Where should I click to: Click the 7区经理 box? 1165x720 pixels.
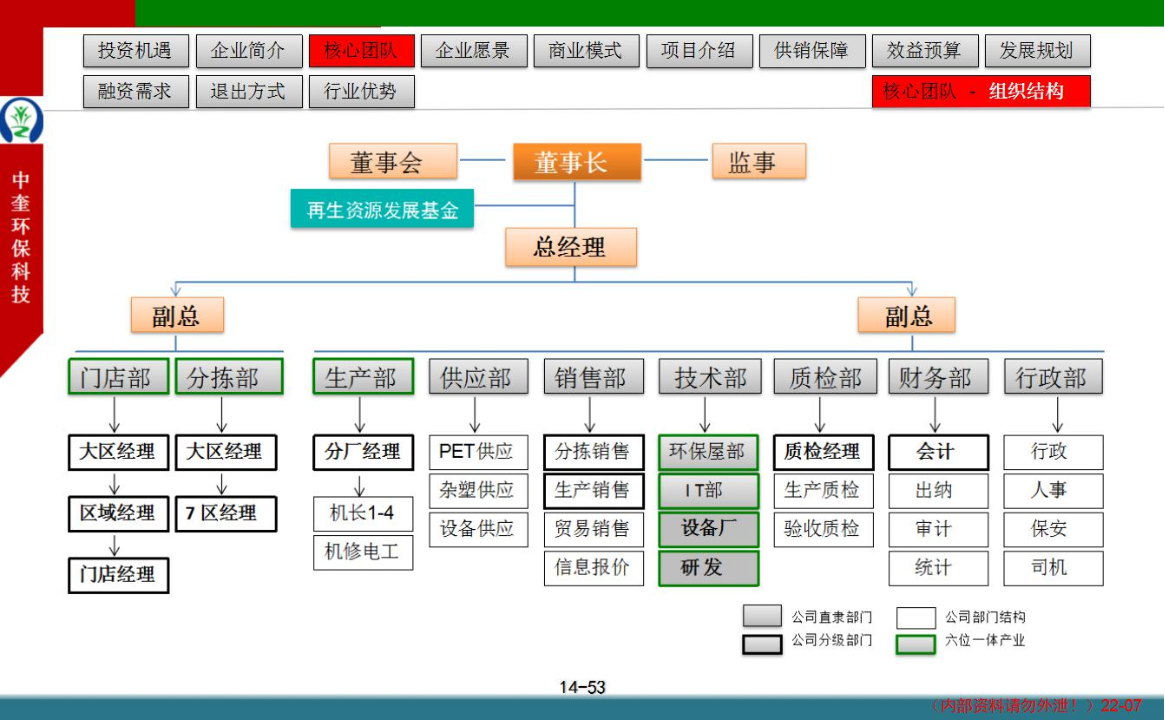click(226, 513)
